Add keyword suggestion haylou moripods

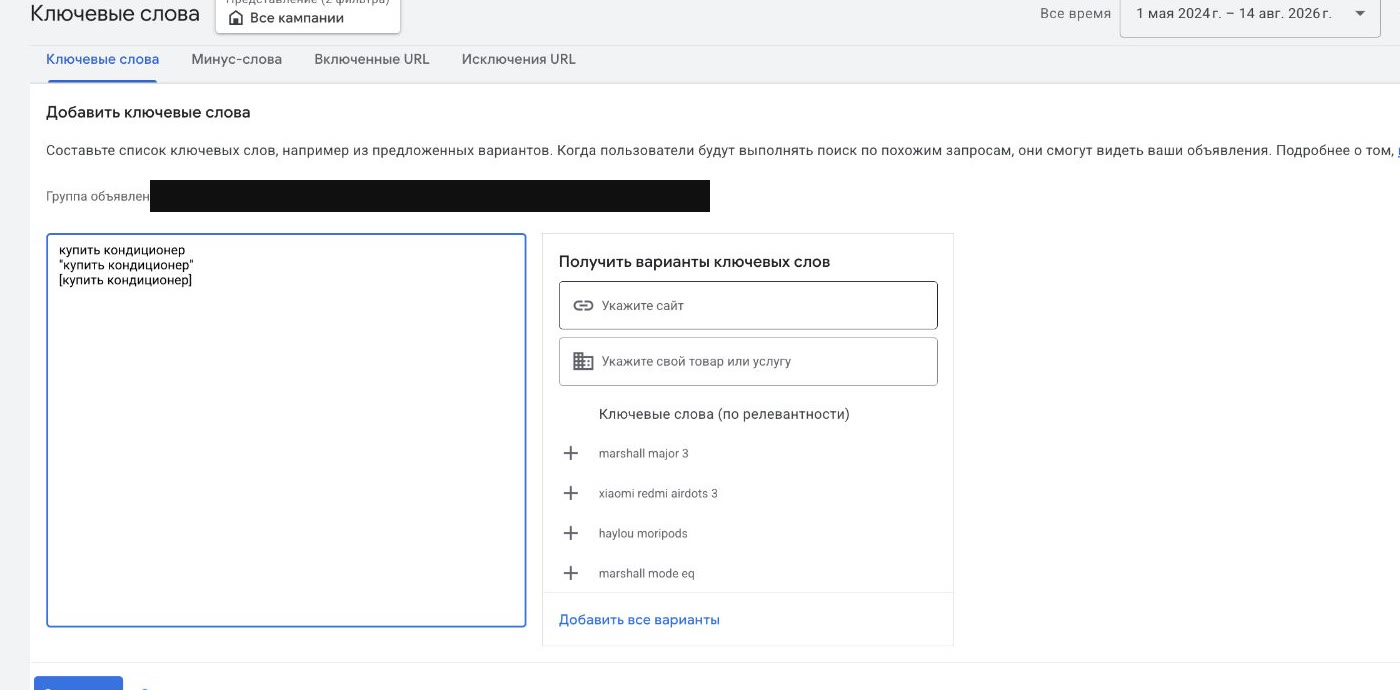571,534
